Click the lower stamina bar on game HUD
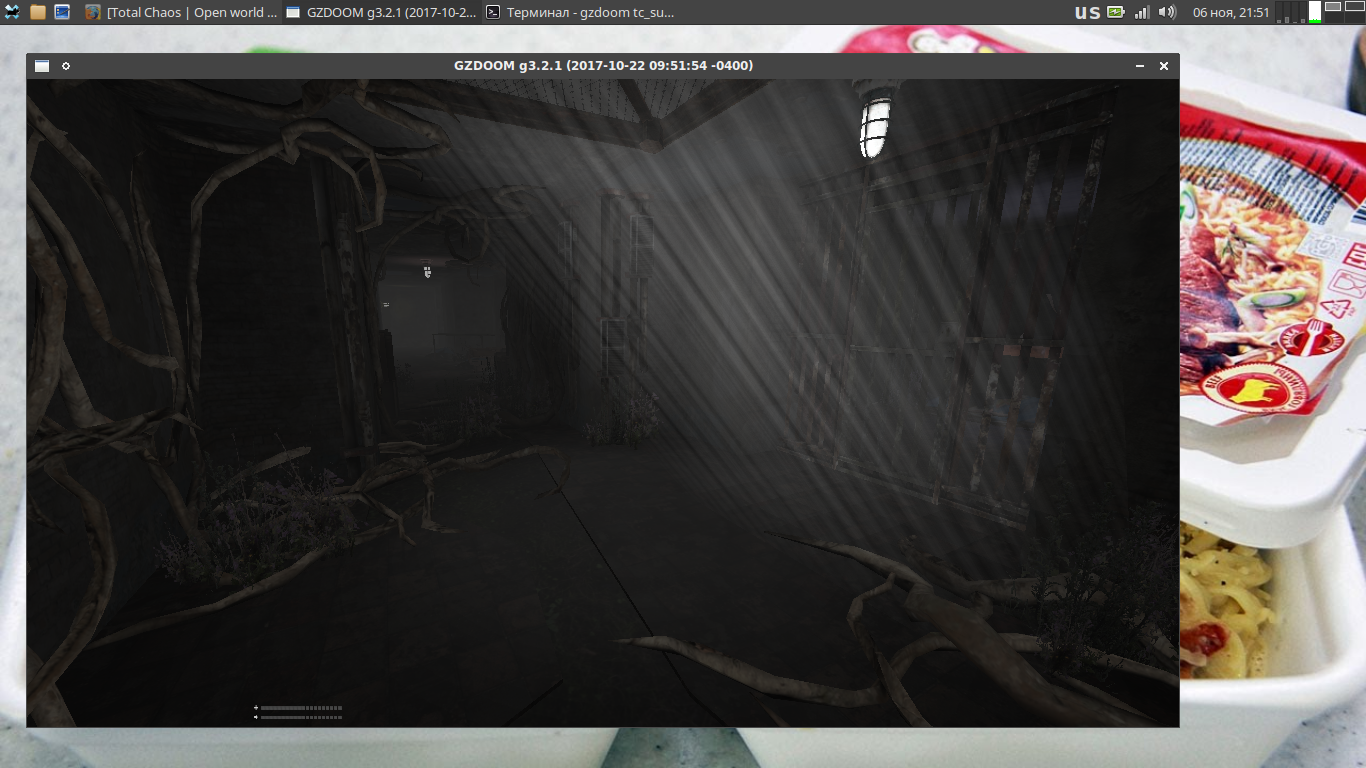Viewport: 1366px width, 768px height. coord(301,717)
